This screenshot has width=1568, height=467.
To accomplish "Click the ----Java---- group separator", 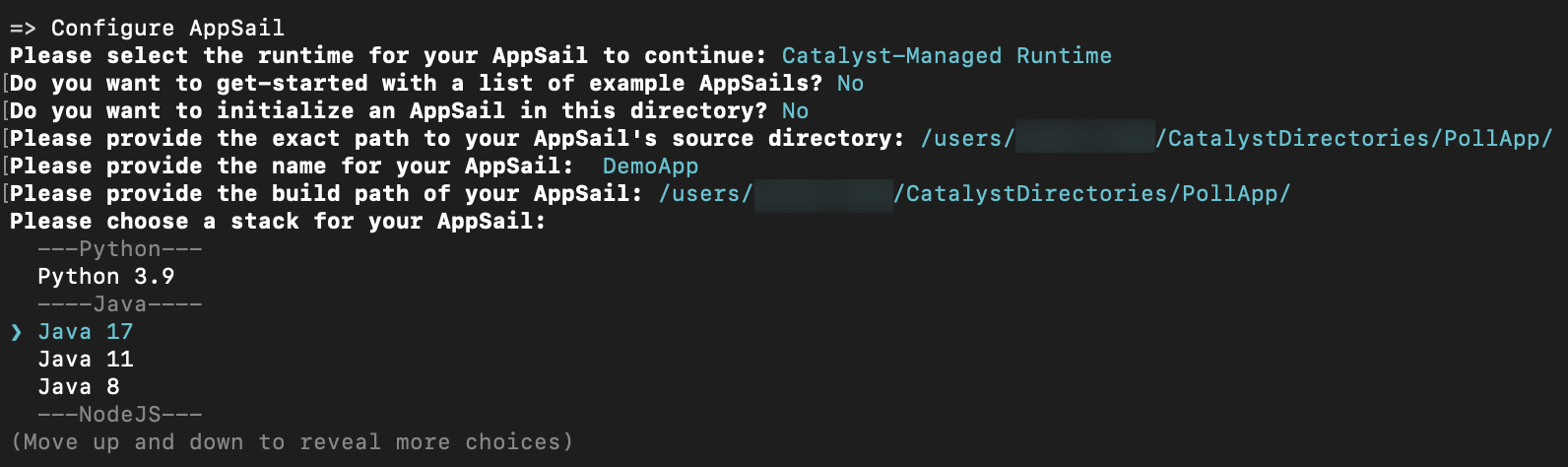I will point(119,304).
